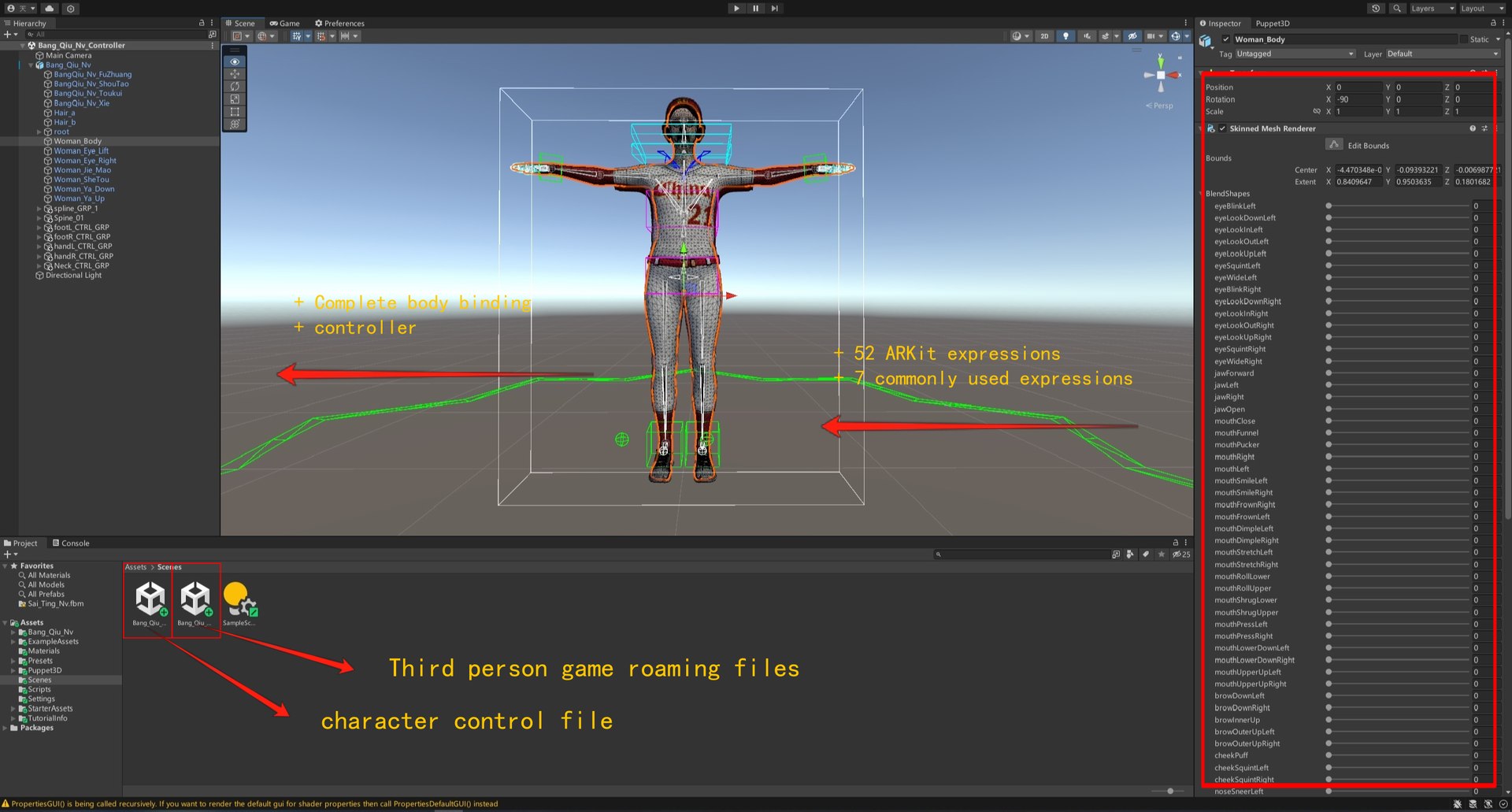Select Woman_Eye_Lift in Hierarchy
This screenshot has height=812, width=1512.
(x=81, y=151)
